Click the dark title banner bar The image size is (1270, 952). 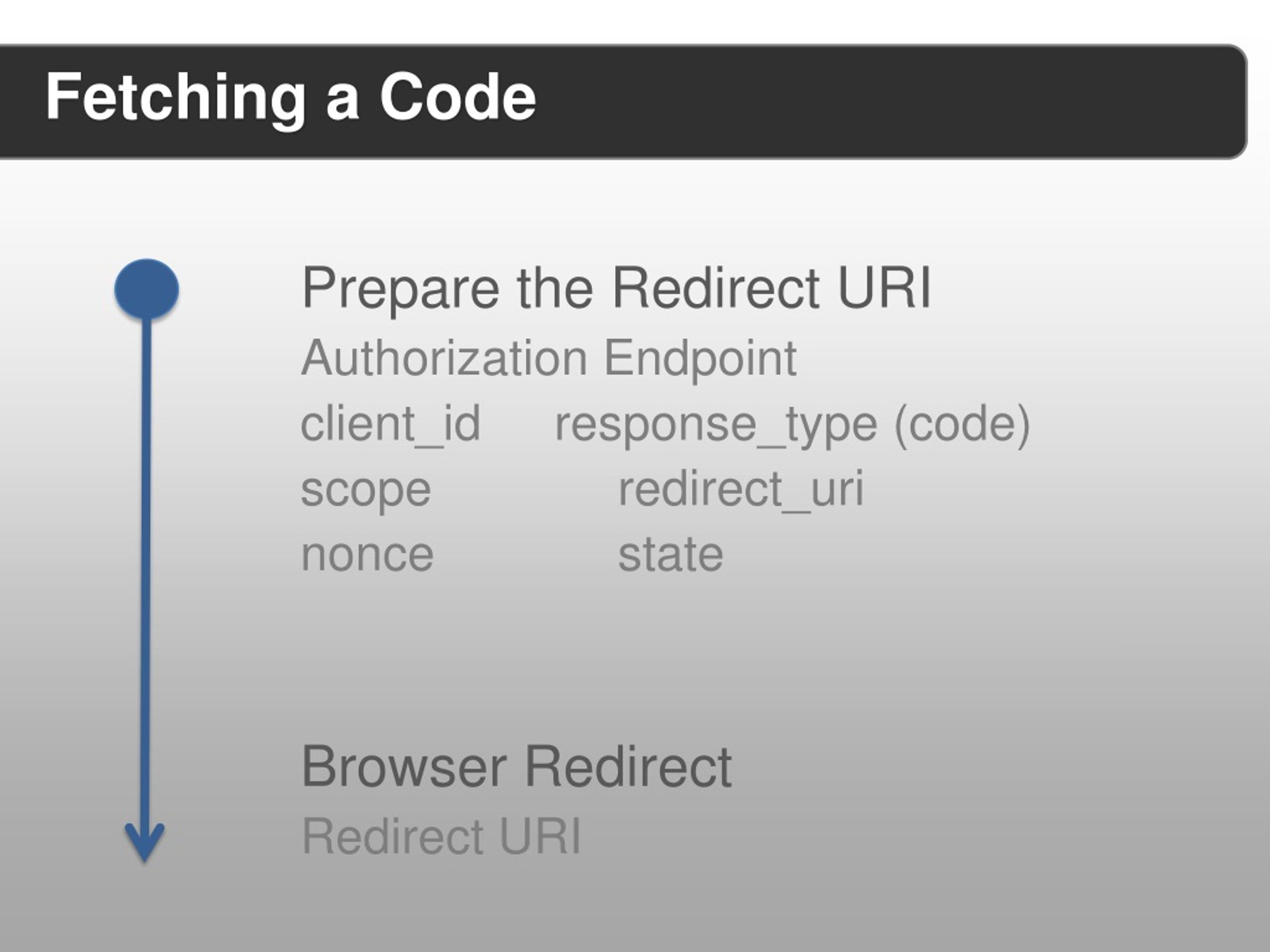tap(623, 102)
